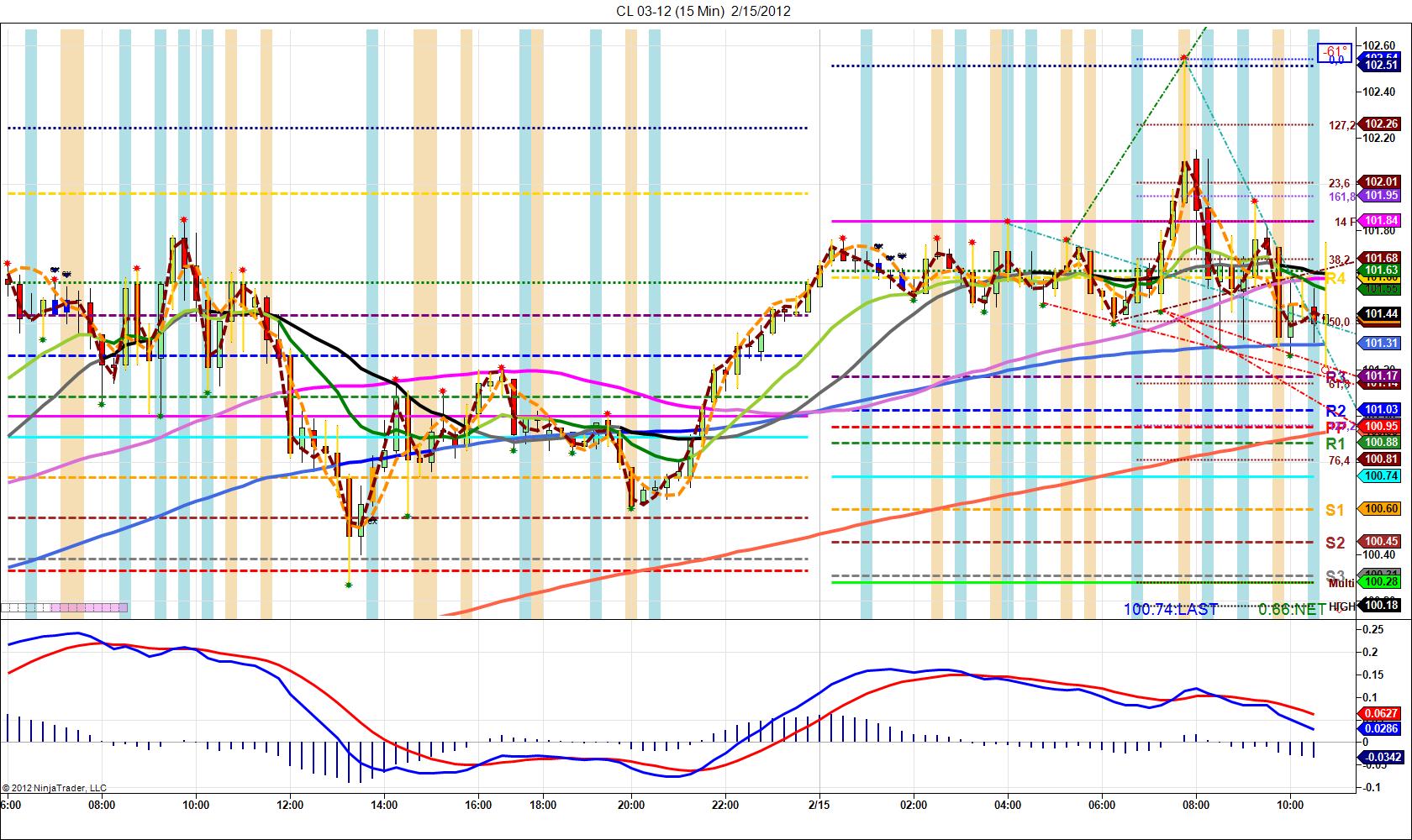Select the boxed -61° angle label
Image resolution: width=1412 pixels, height=840 pixels.
point(1334,51)
